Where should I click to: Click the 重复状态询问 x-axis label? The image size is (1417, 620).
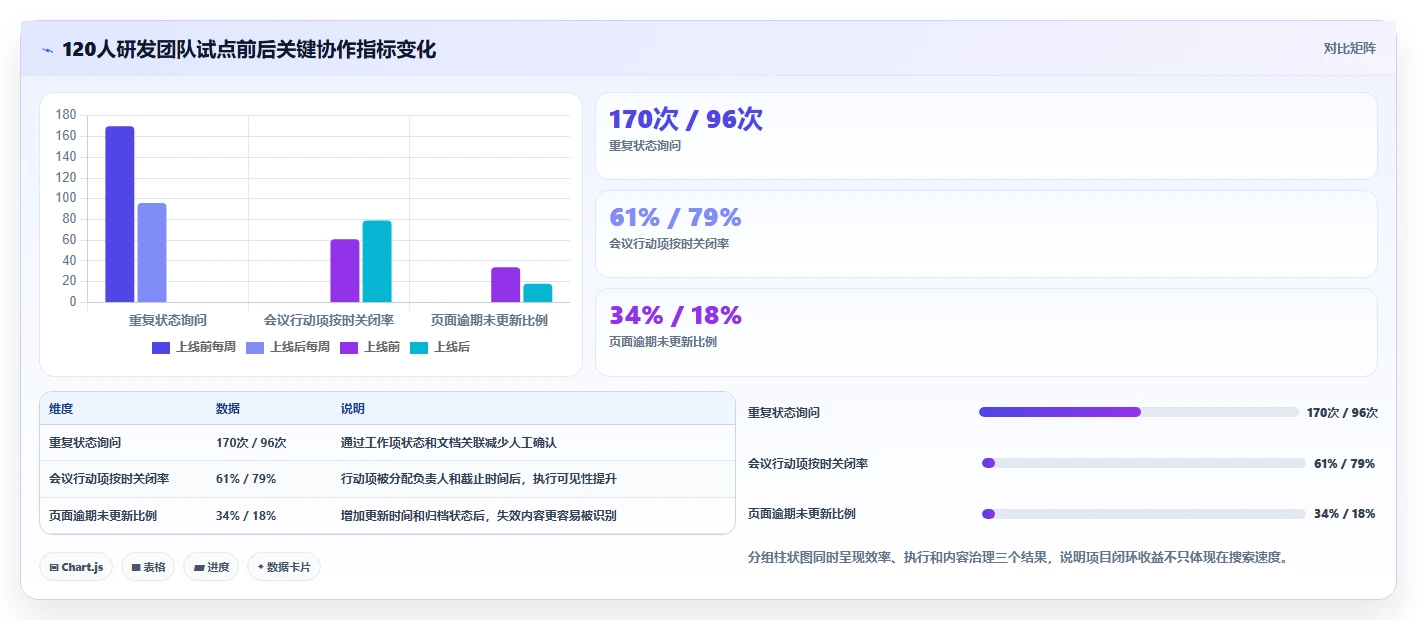168,320
